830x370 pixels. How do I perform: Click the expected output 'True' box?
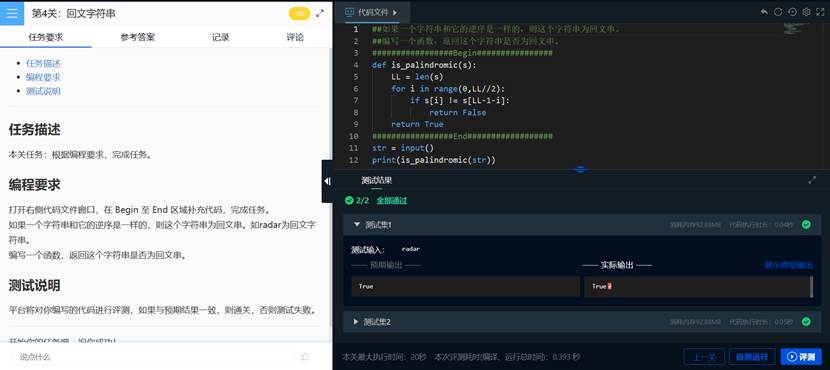(x=465, y=286)
